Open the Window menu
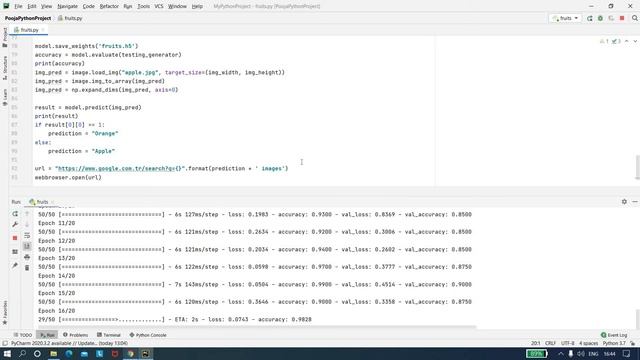Image resolution: width=640 pixels, height=360 pixels. tap(177, 7)
